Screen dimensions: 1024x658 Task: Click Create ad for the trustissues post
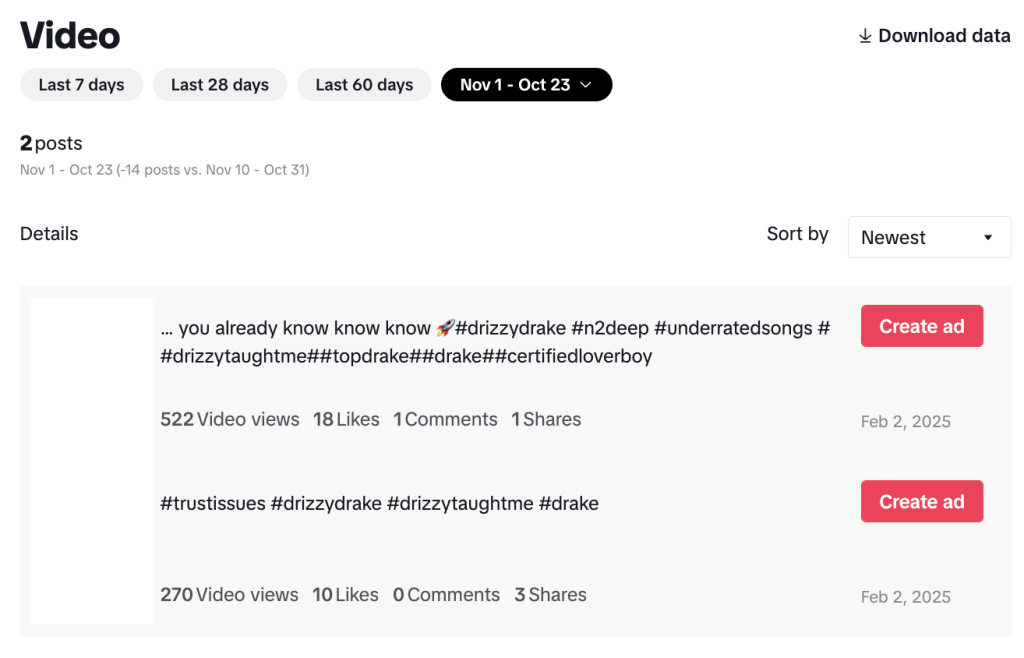922,501
